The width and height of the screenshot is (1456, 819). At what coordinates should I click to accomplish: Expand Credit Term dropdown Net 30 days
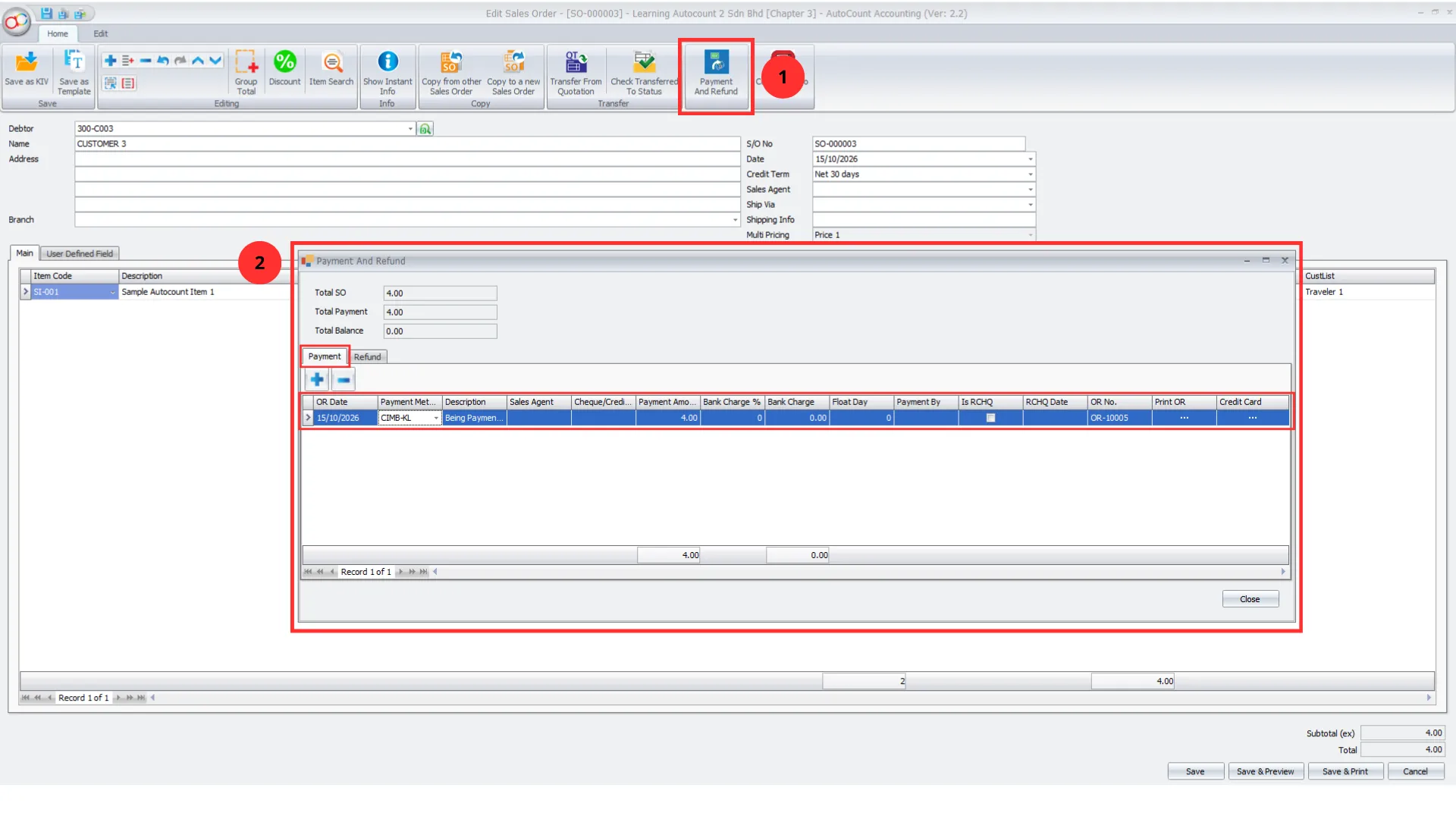pyautogui.click(x=1030, y=174)
